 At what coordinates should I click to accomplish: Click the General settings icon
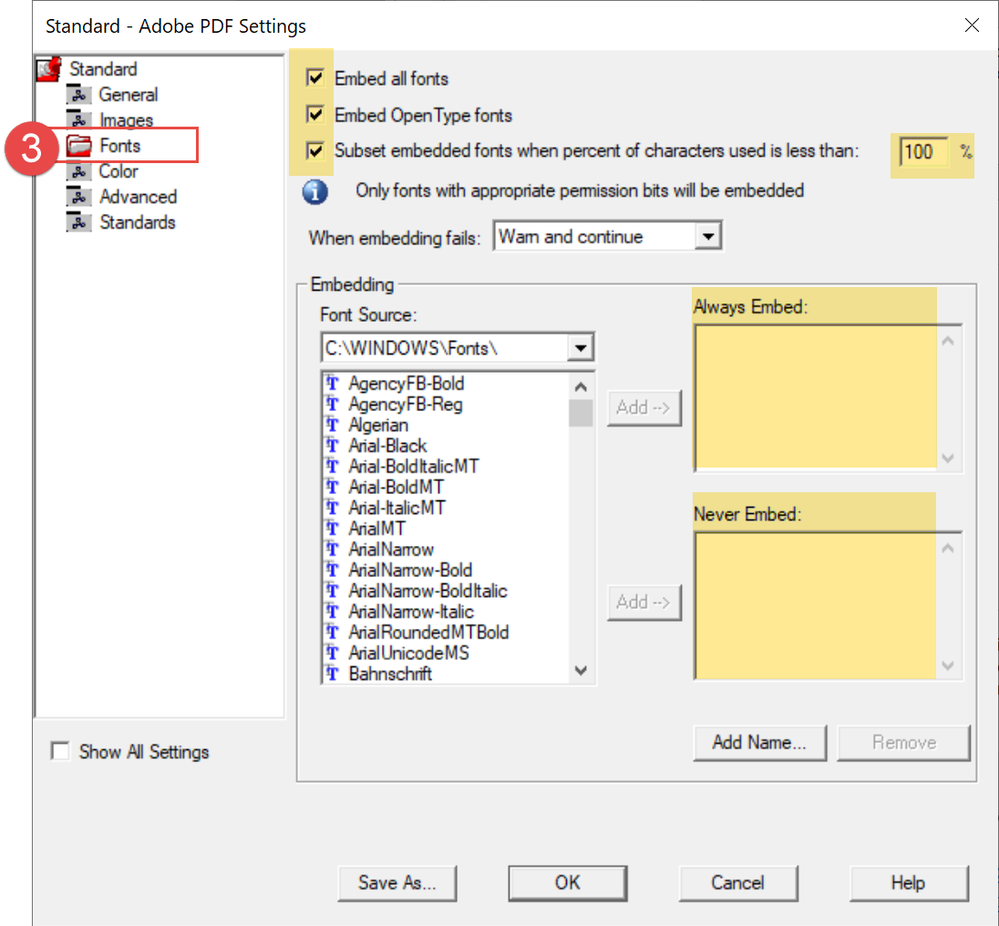[x=78, y=95]
